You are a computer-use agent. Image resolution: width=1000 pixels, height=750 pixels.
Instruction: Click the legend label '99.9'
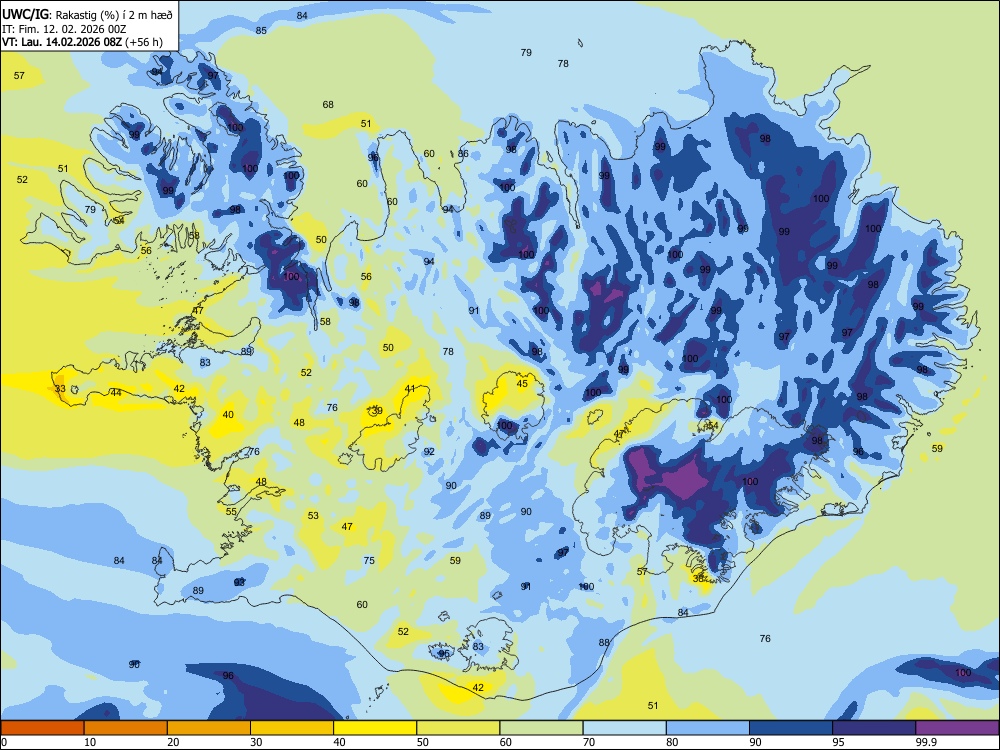click(926, 742)
